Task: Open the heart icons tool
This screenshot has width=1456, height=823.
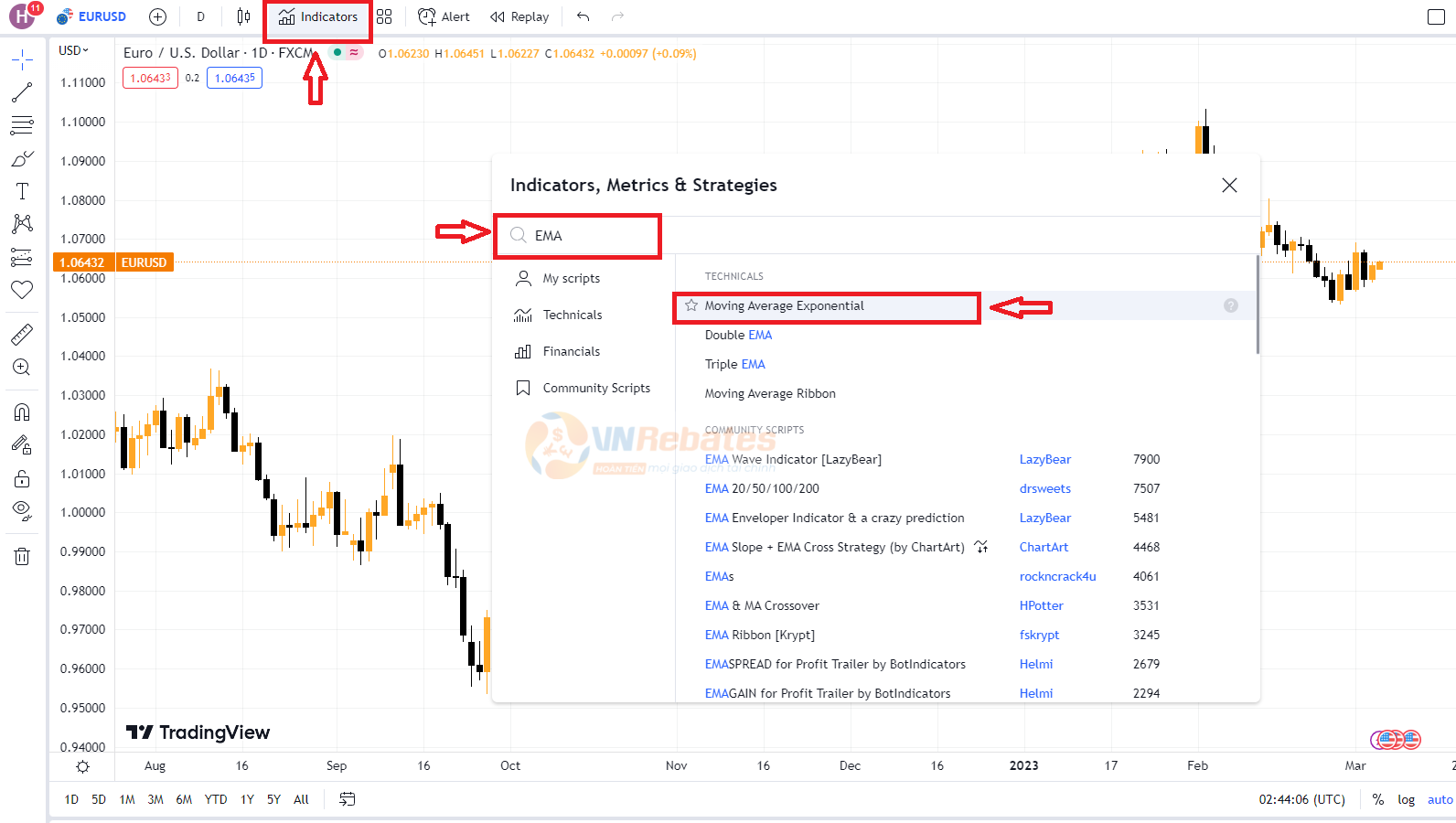Action: point(22,290)
